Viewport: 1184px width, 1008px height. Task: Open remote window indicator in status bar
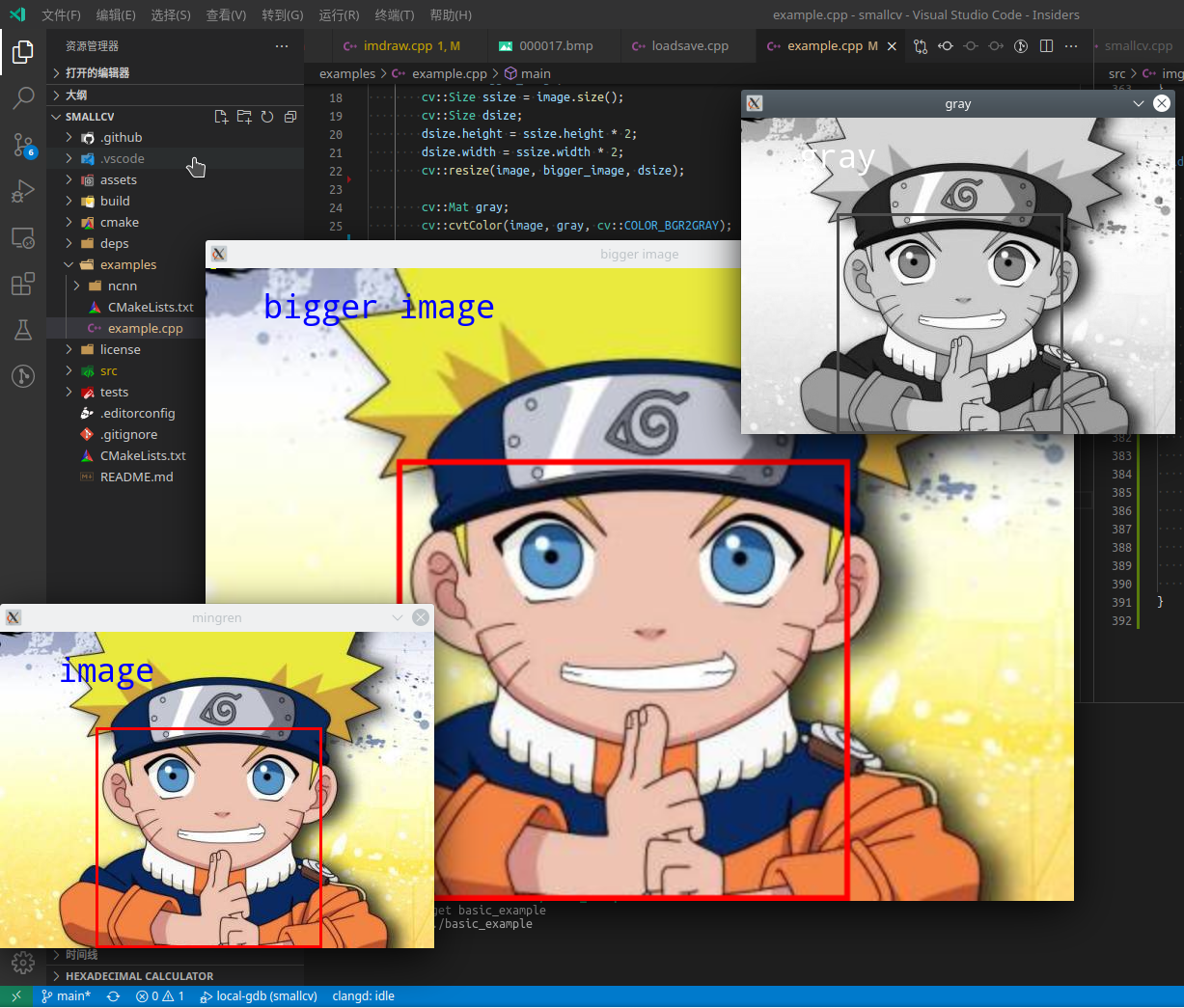click(x=15, y=996)
